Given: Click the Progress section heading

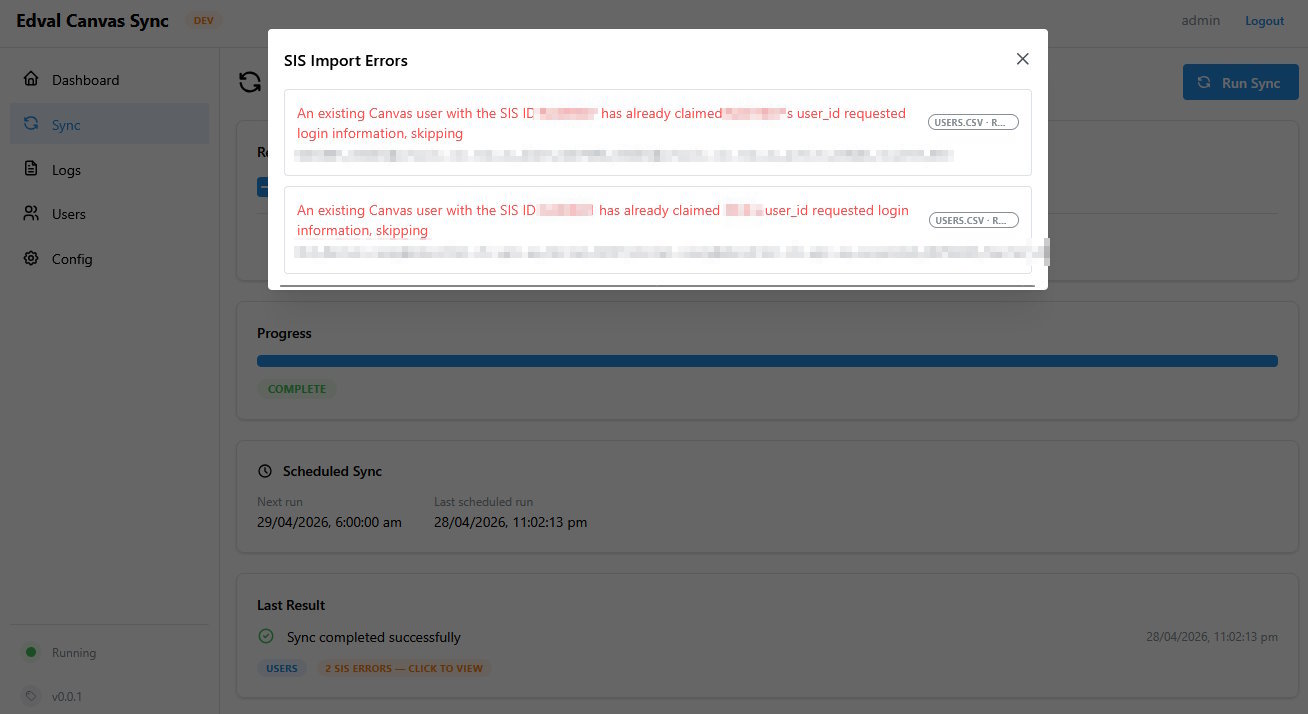Looking at the screenshot, I should coord(284,333).
